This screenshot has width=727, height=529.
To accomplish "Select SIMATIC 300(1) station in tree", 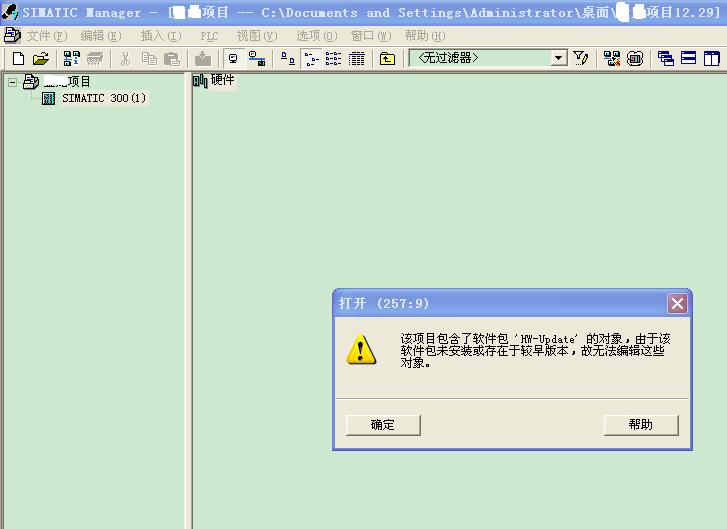I will 95,98.
